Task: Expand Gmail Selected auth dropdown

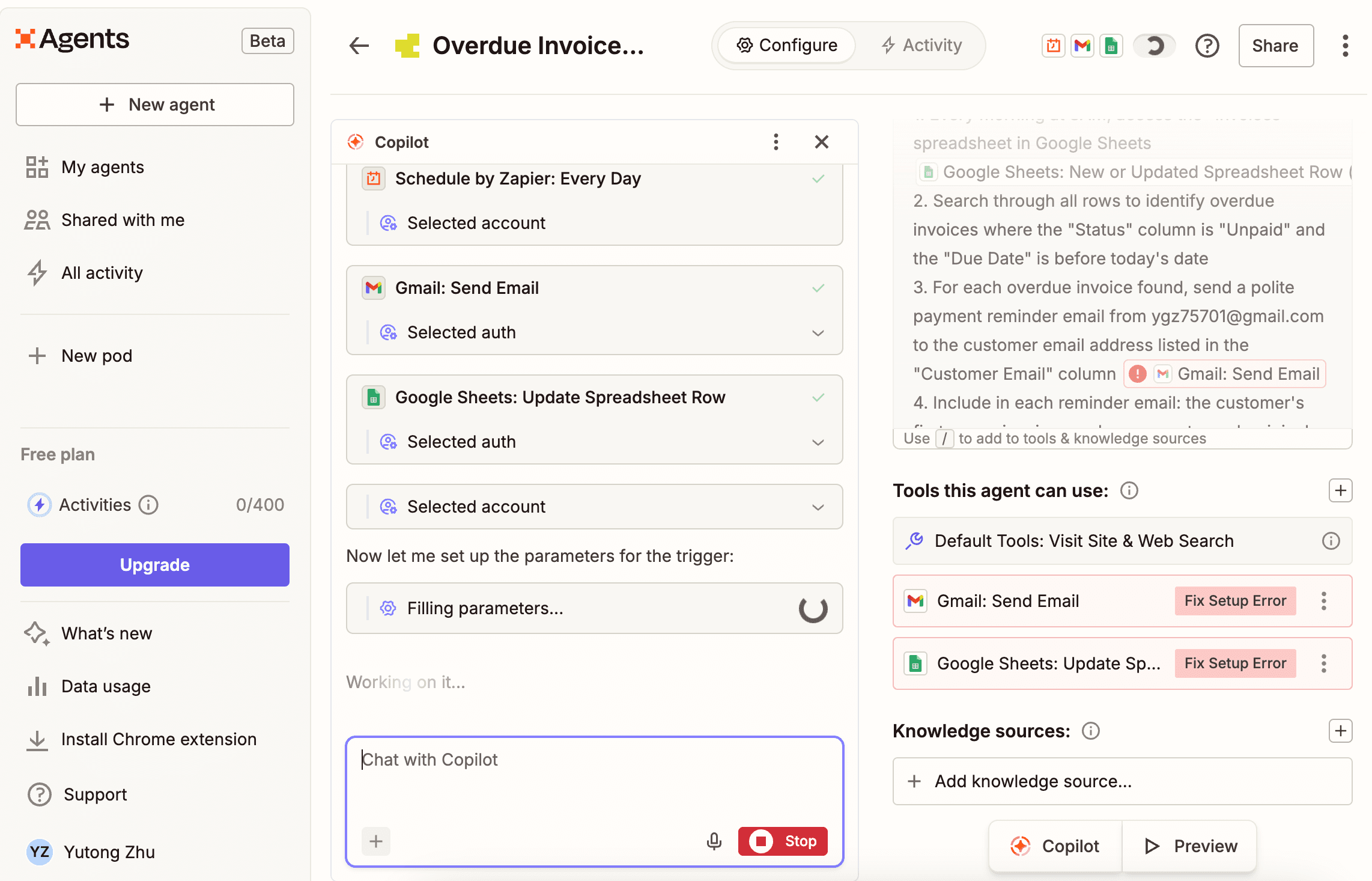Action: [818, 332]
